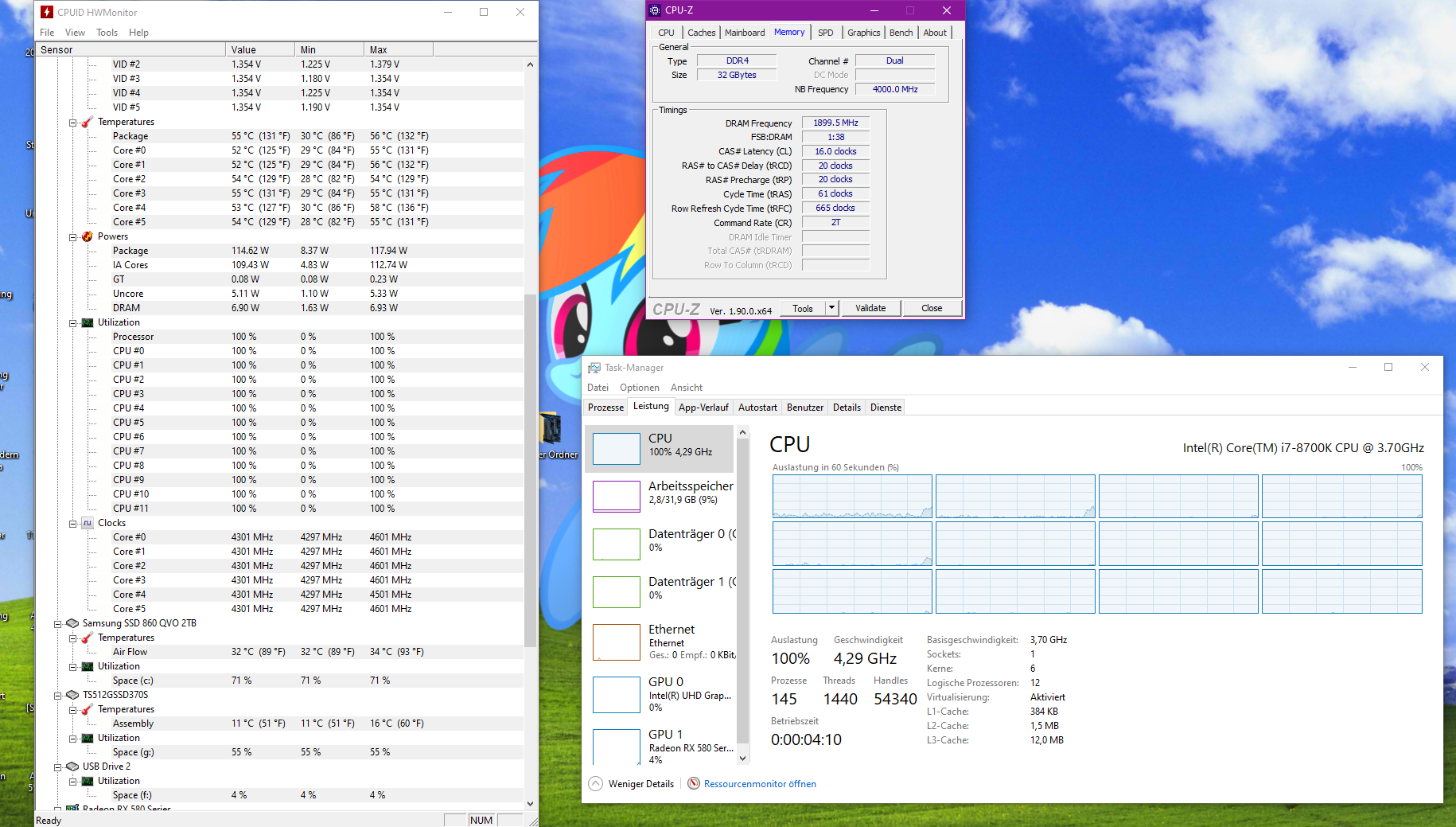Screen dimensions: 1456x827
Task: Switch to the About tab in CPU-Z
Action: point(935,33)
